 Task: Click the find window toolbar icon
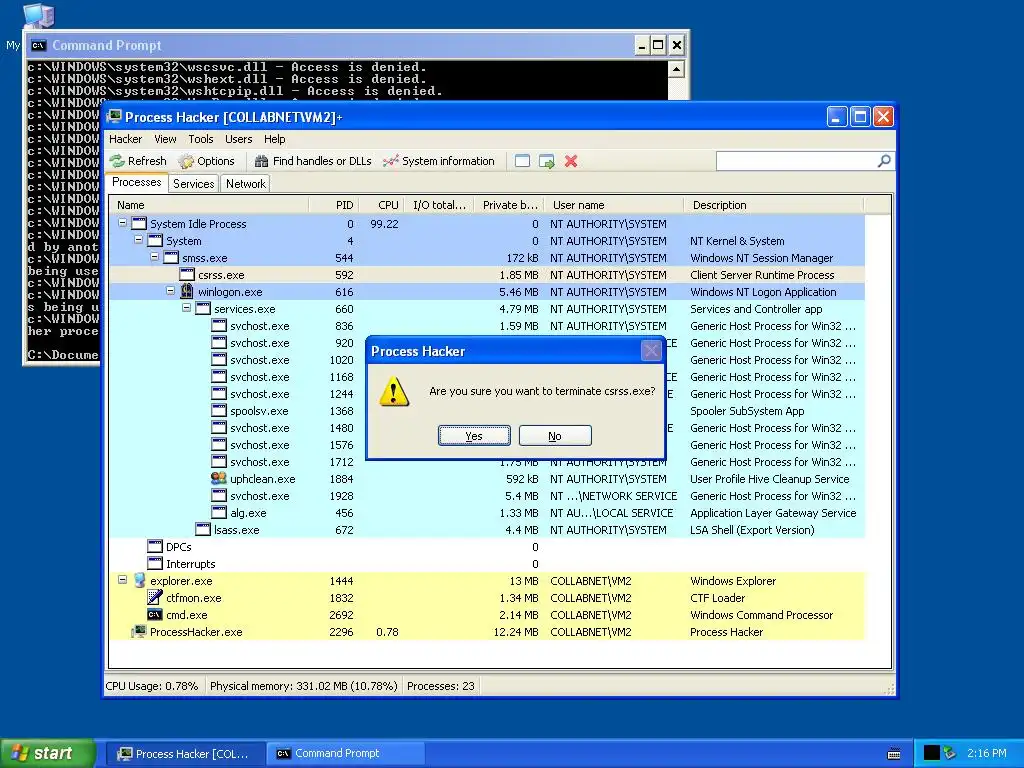coord(522,161)
